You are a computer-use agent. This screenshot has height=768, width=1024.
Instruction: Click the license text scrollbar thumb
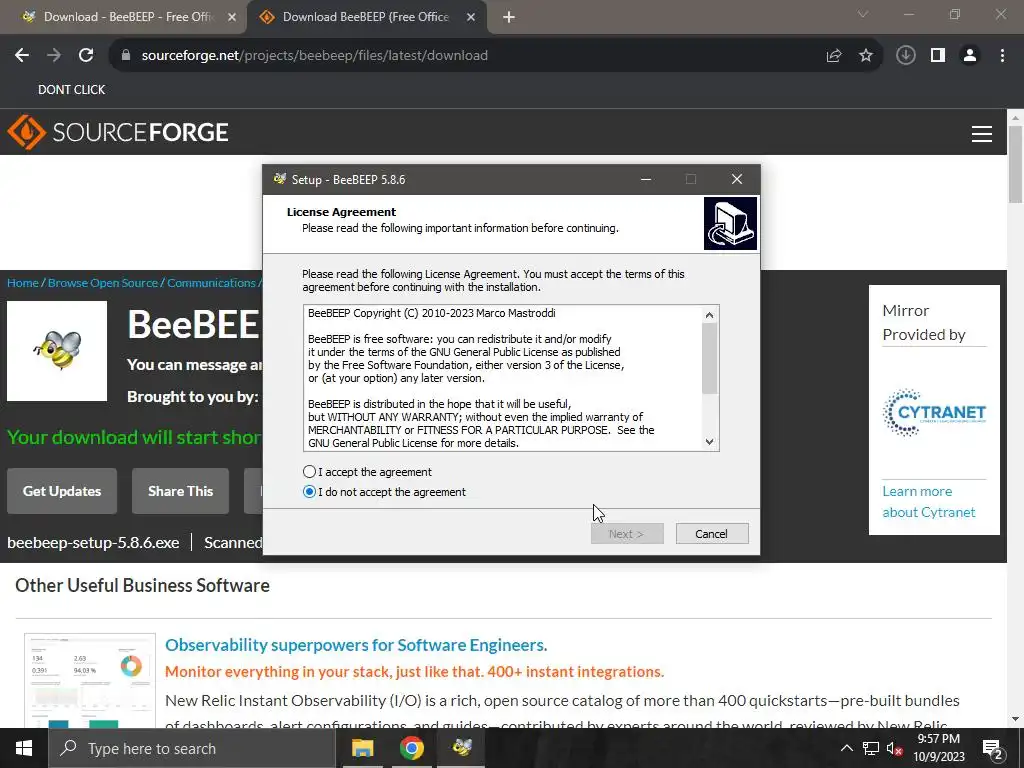click(x=709, y=359)
